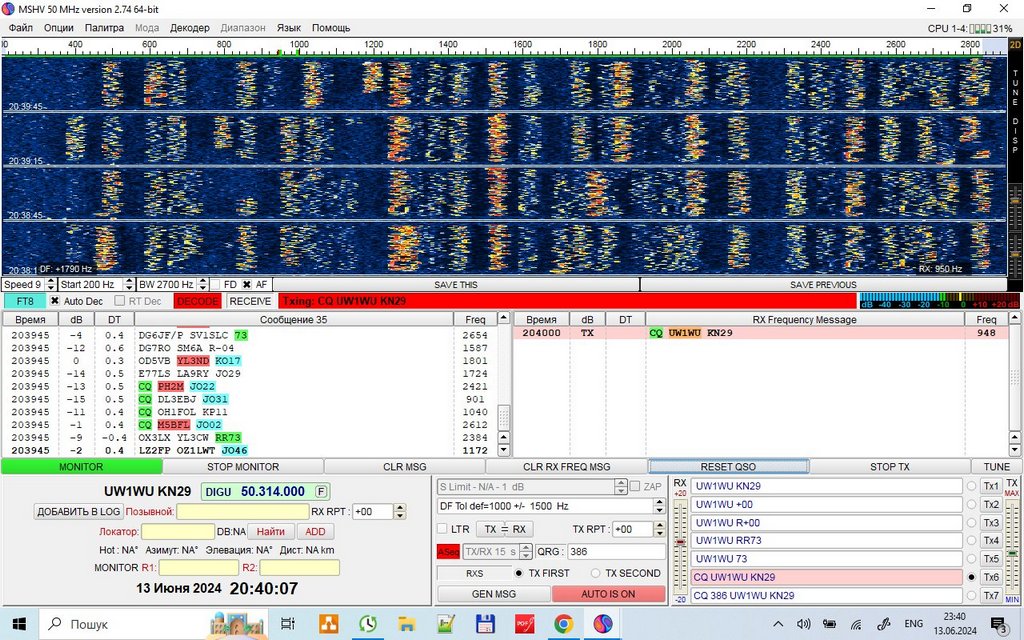Click the red ASeq indicator

(448, 552)
